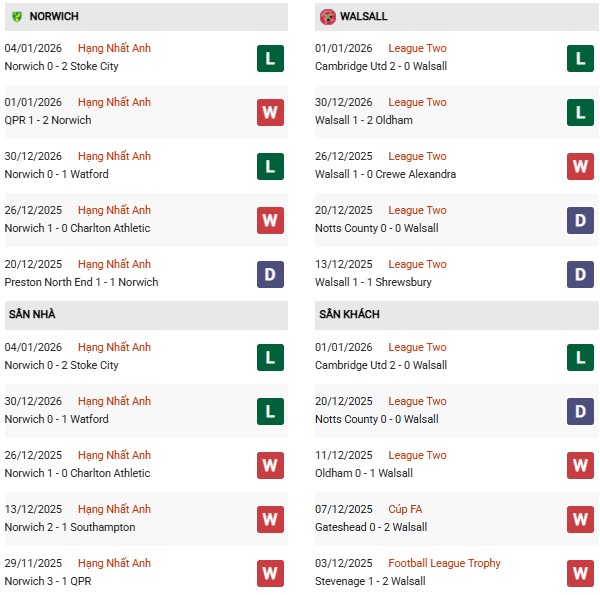
Task: Click the W badge for Gateshead vs Walsall
Action: click(x=581, y=519)
